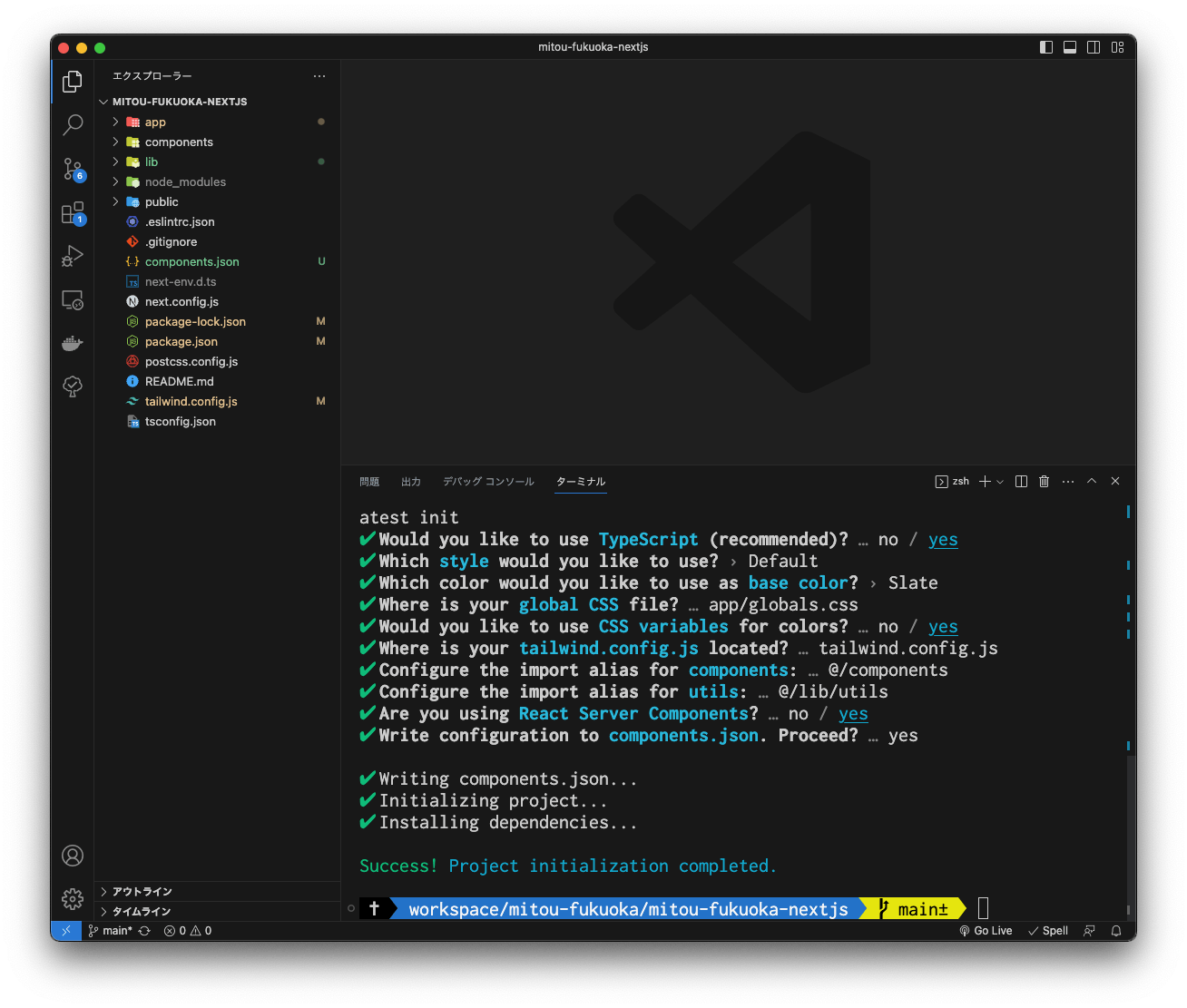
Task: Close the terminal panel
Action: (x=1115, y=482)
